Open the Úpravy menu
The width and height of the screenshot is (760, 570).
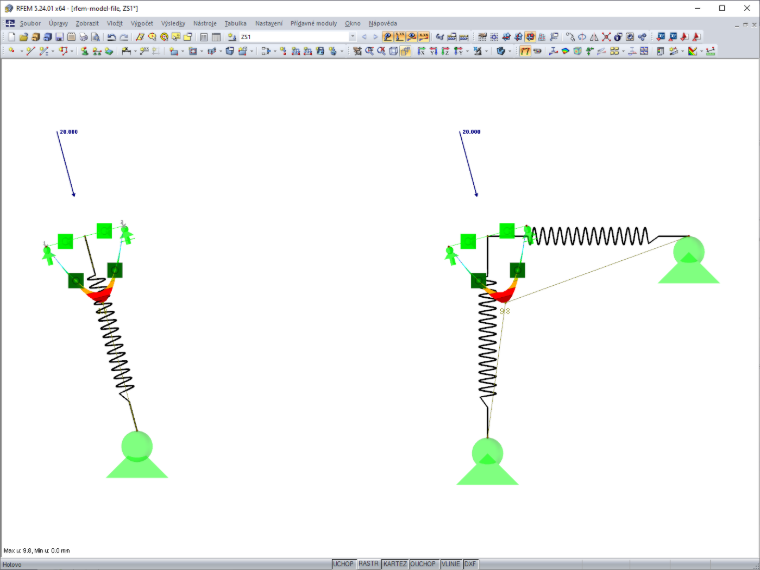click(58, 23)
